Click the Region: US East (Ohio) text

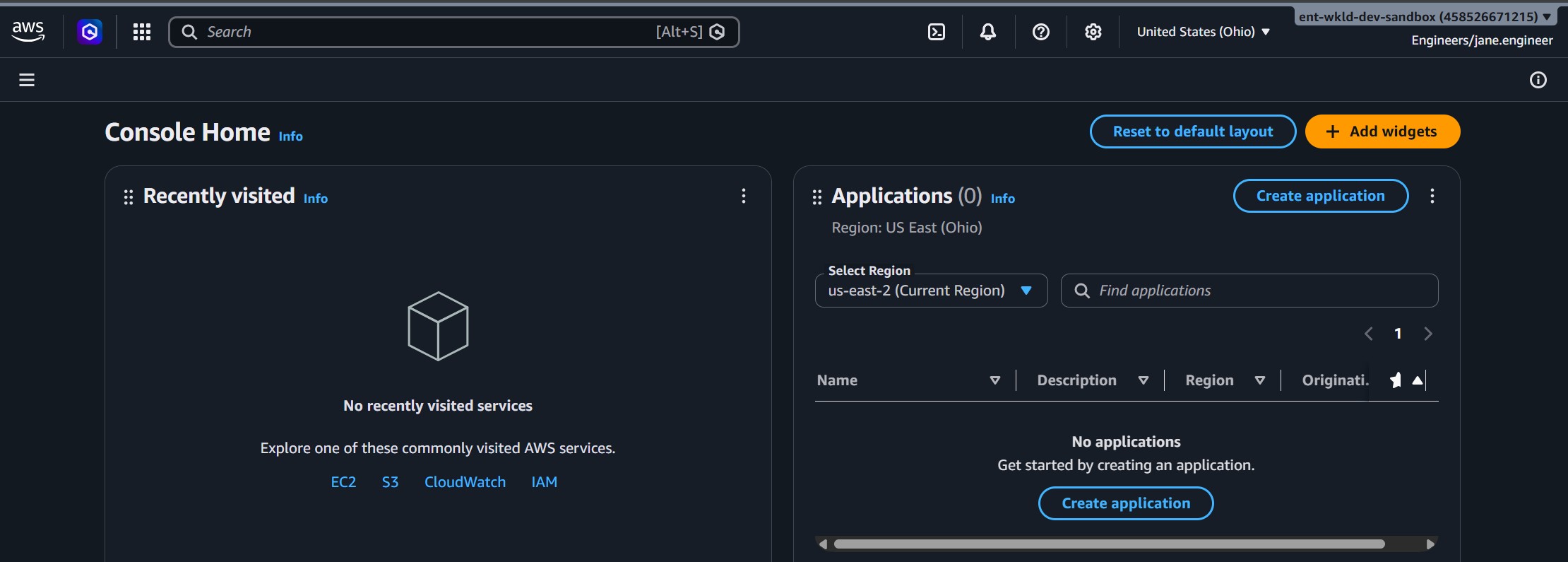point(907,228)
